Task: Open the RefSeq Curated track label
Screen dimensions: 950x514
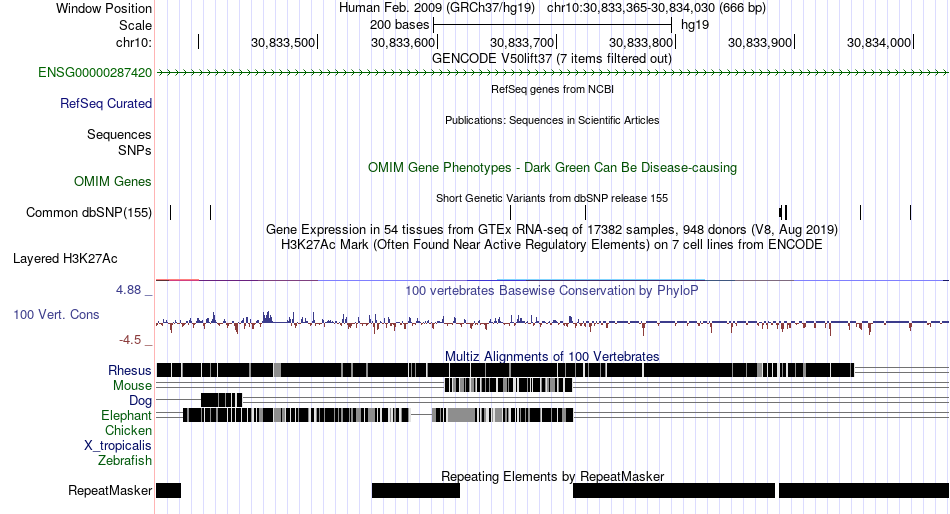Action: point(106,104)
